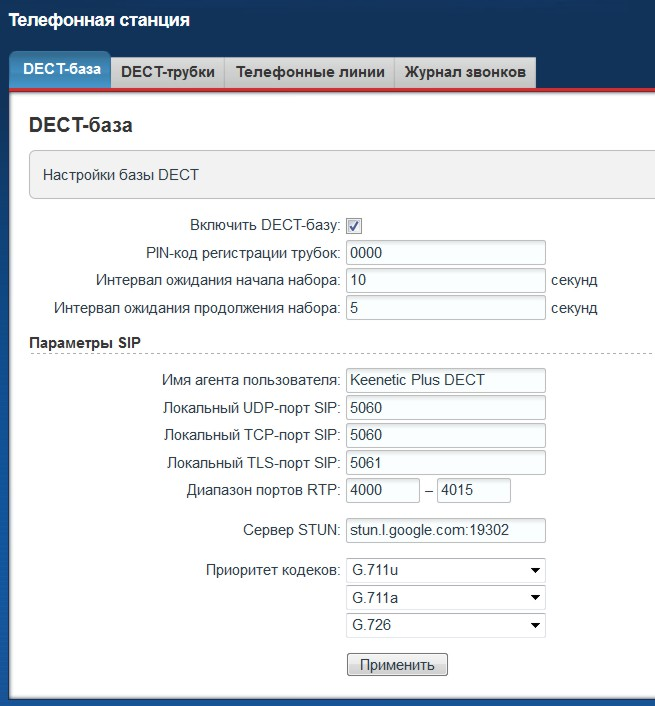
Task: Click the PIN-код регистрации трубок field
Action: pos(445,253)
